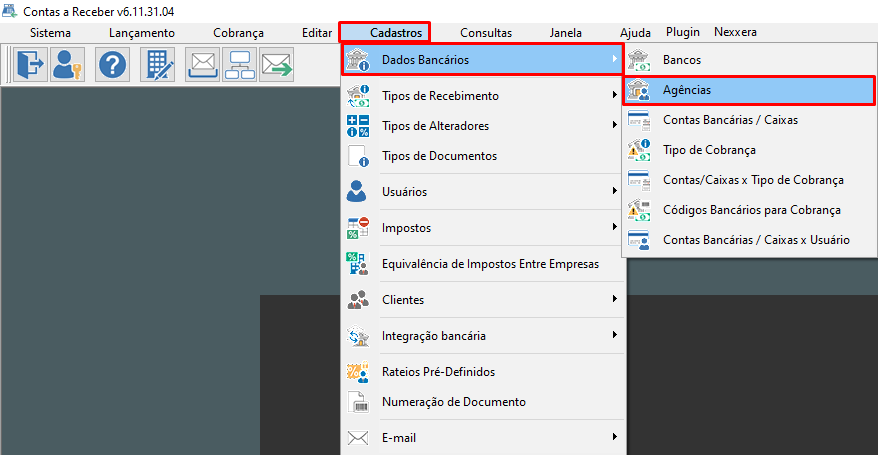Click the Tipos de Recebimento icon
The height and width of the screenshot is (455, 878).
pyautogui.click(x=358, y=96)
